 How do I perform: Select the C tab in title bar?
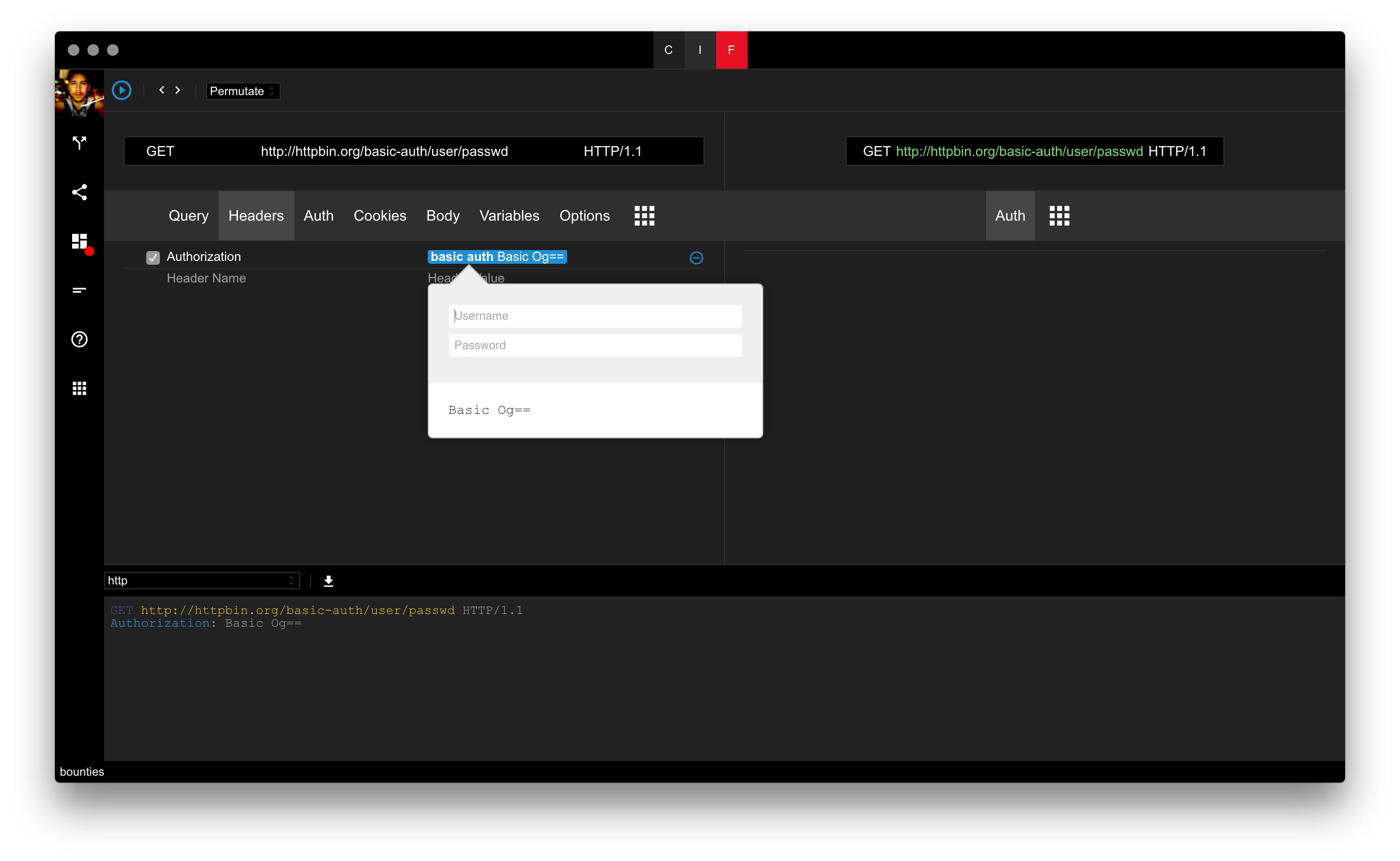pyautogui.click(x=669, y=50)
